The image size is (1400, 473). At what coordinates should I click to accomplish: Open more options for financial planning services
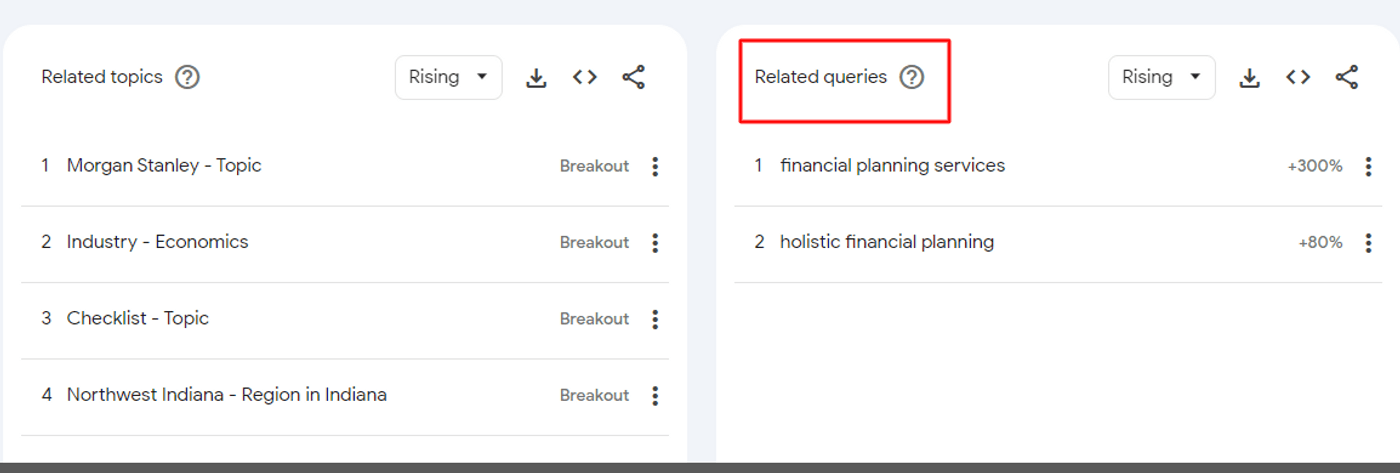(x=1368, y=166)
